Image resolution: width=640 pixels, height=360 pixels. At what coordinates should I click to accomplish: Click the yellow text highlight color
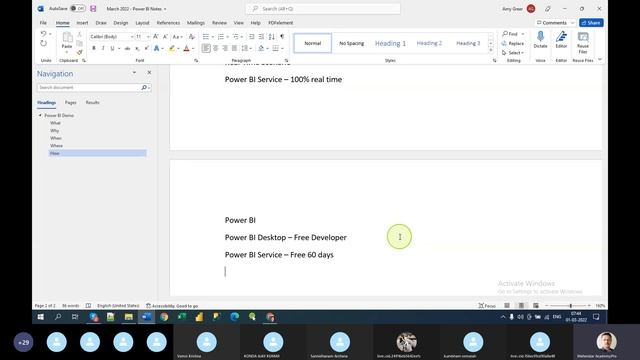(x=172, y=49)
